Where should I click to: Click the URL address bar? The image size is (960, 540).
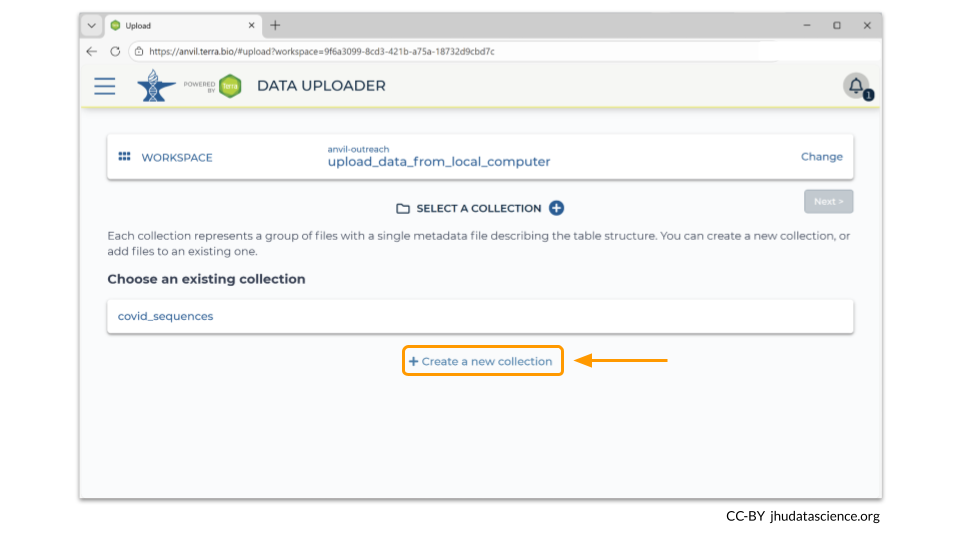point(453,51)
